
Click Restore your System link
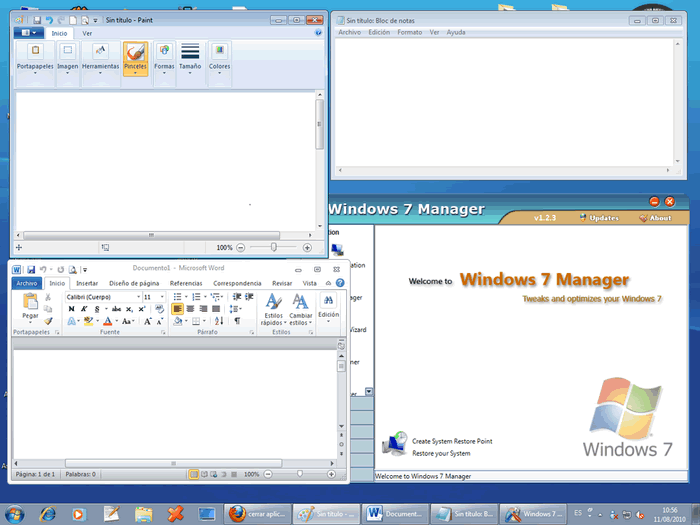pyautogui.click(x=441, y=453)
